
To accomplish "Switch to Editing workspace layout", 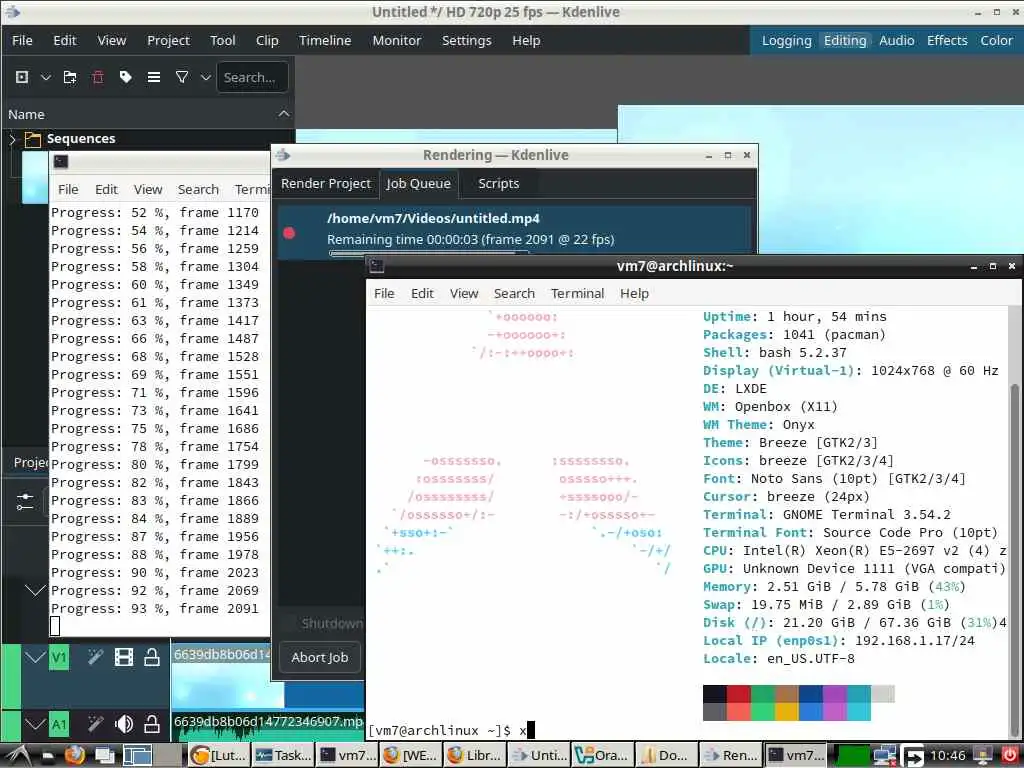I will tap(844, 40).
